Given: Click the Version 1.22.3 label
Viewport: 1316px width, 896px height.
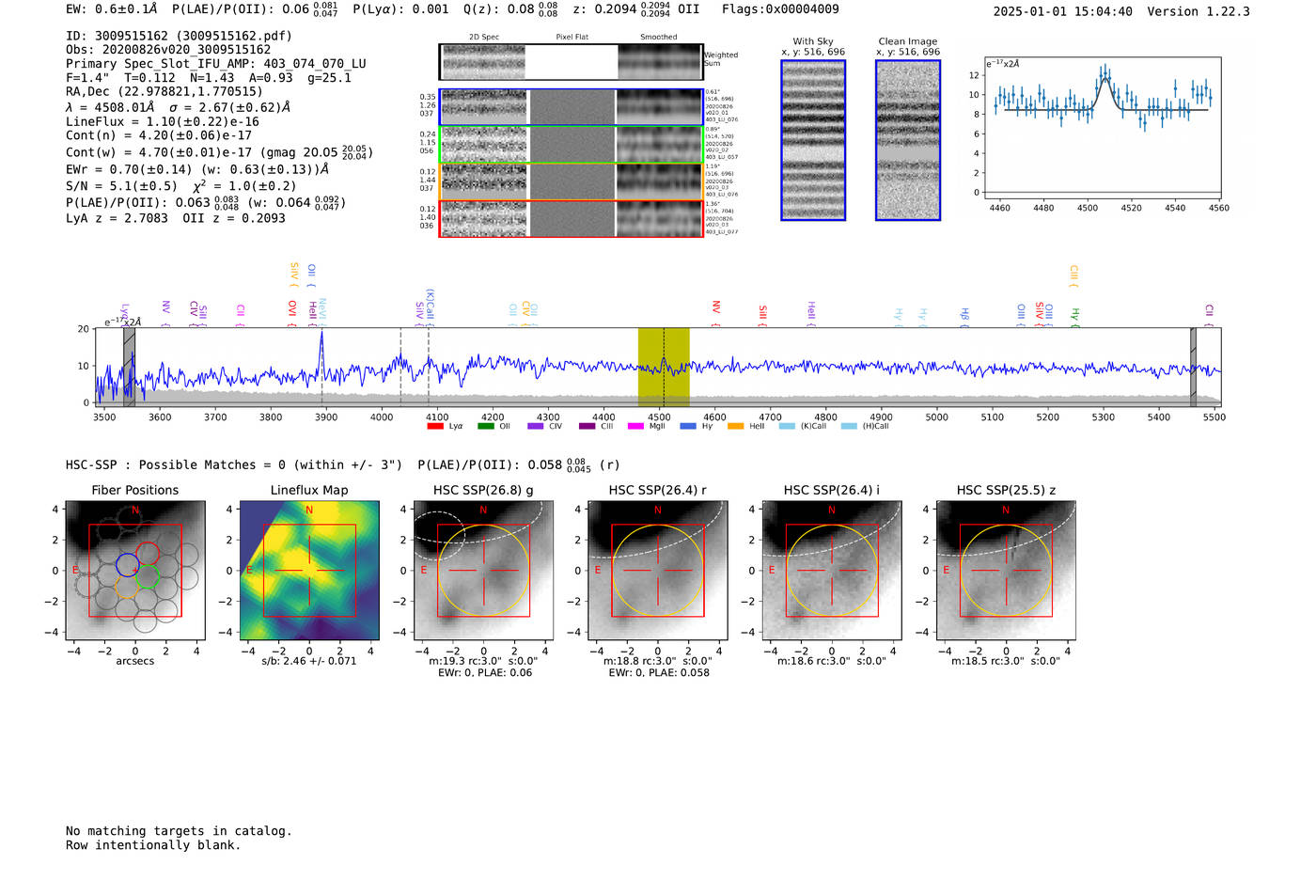Looking at the screenshot, I should tap(1198, 12).
